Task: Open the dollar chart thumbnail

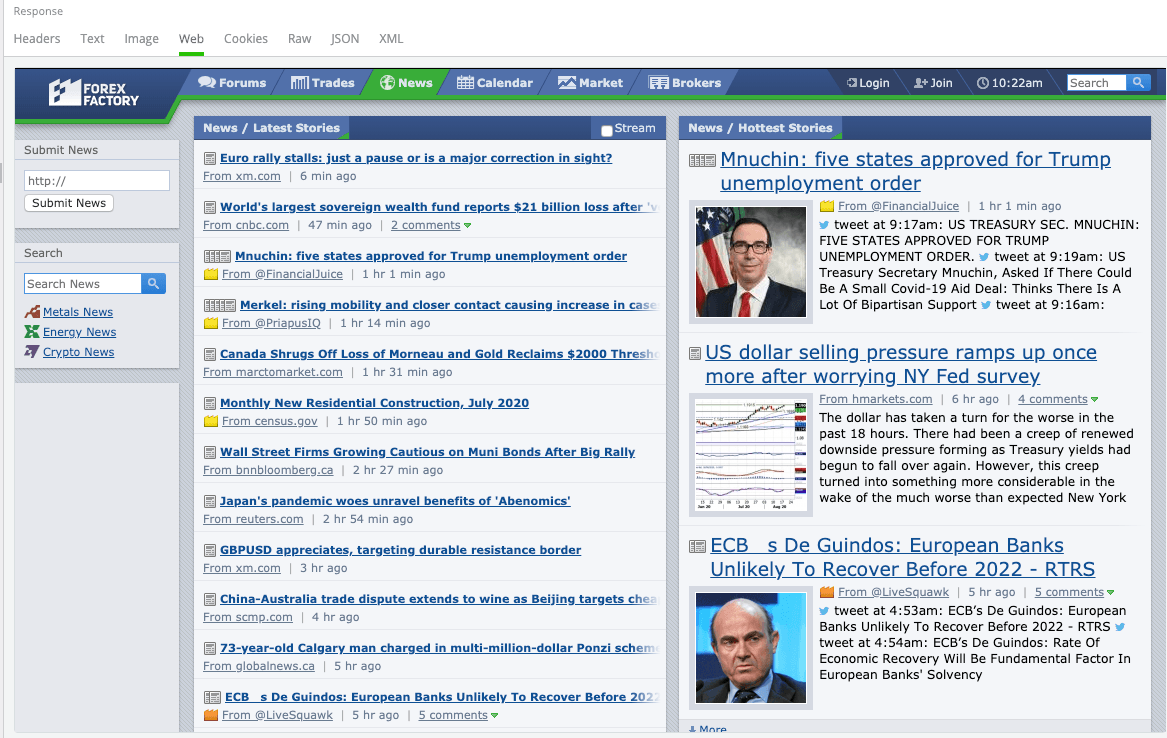Action: point(751,455)
